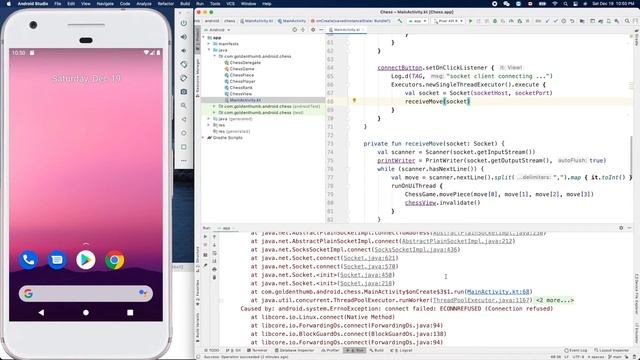Open the Logcat tool window tab
Image resolution: width=640 pixels, height=360 pixels.
[402, 350]
